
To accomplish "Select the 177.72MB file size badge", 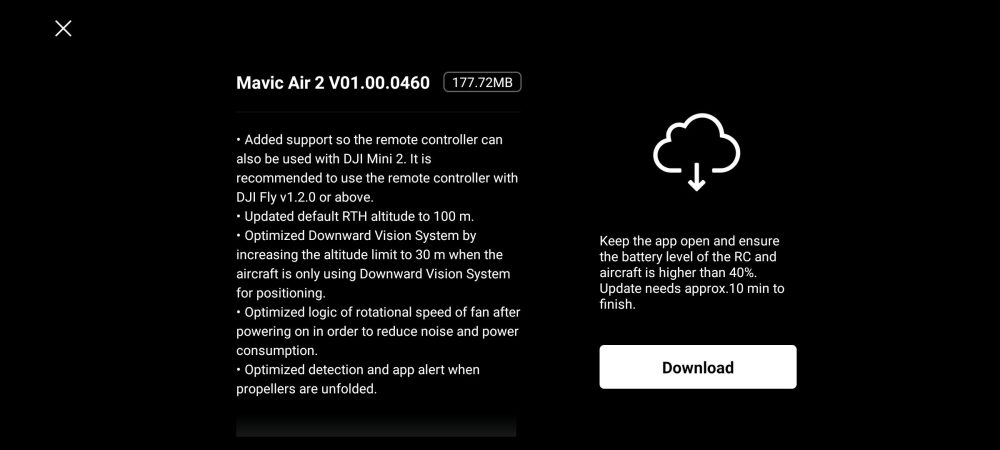I will pyautogui.click(x=482, y=83).
